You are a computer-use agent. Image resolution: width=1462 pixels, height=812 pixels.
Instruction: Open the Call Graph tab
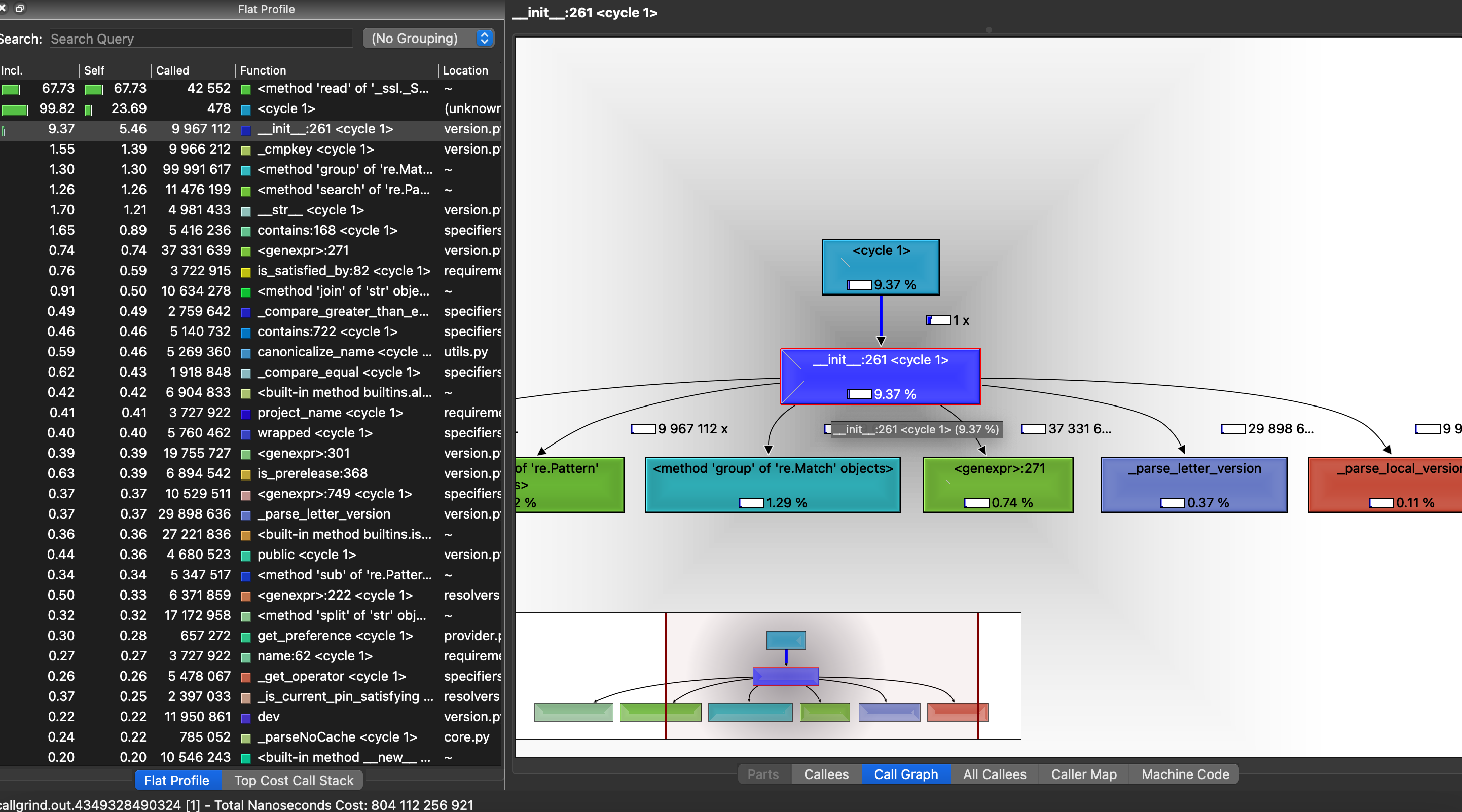coord(906,774)
